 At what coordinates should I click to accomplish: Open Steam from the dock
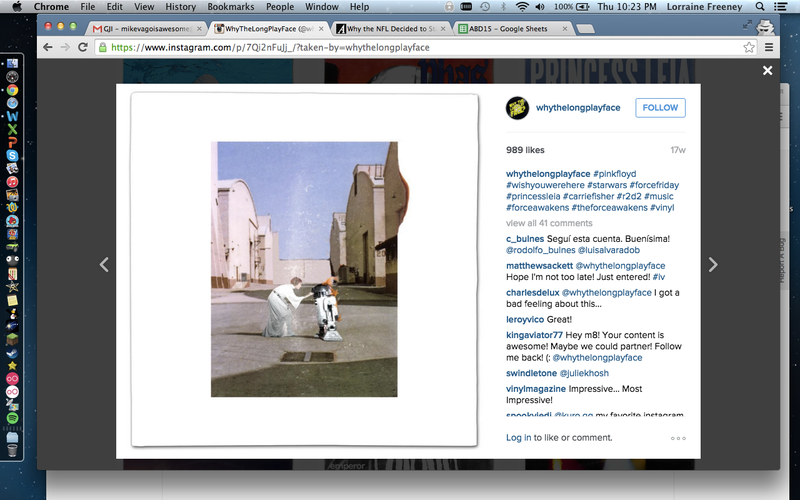12,353
